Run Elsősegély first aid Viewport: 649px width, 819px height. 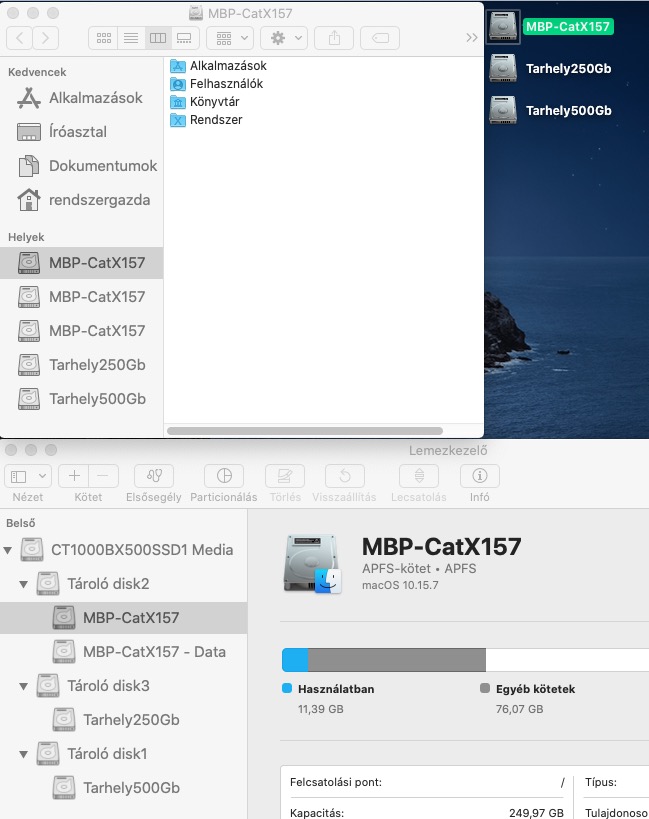pyautogui.click(x=154, y=476)
